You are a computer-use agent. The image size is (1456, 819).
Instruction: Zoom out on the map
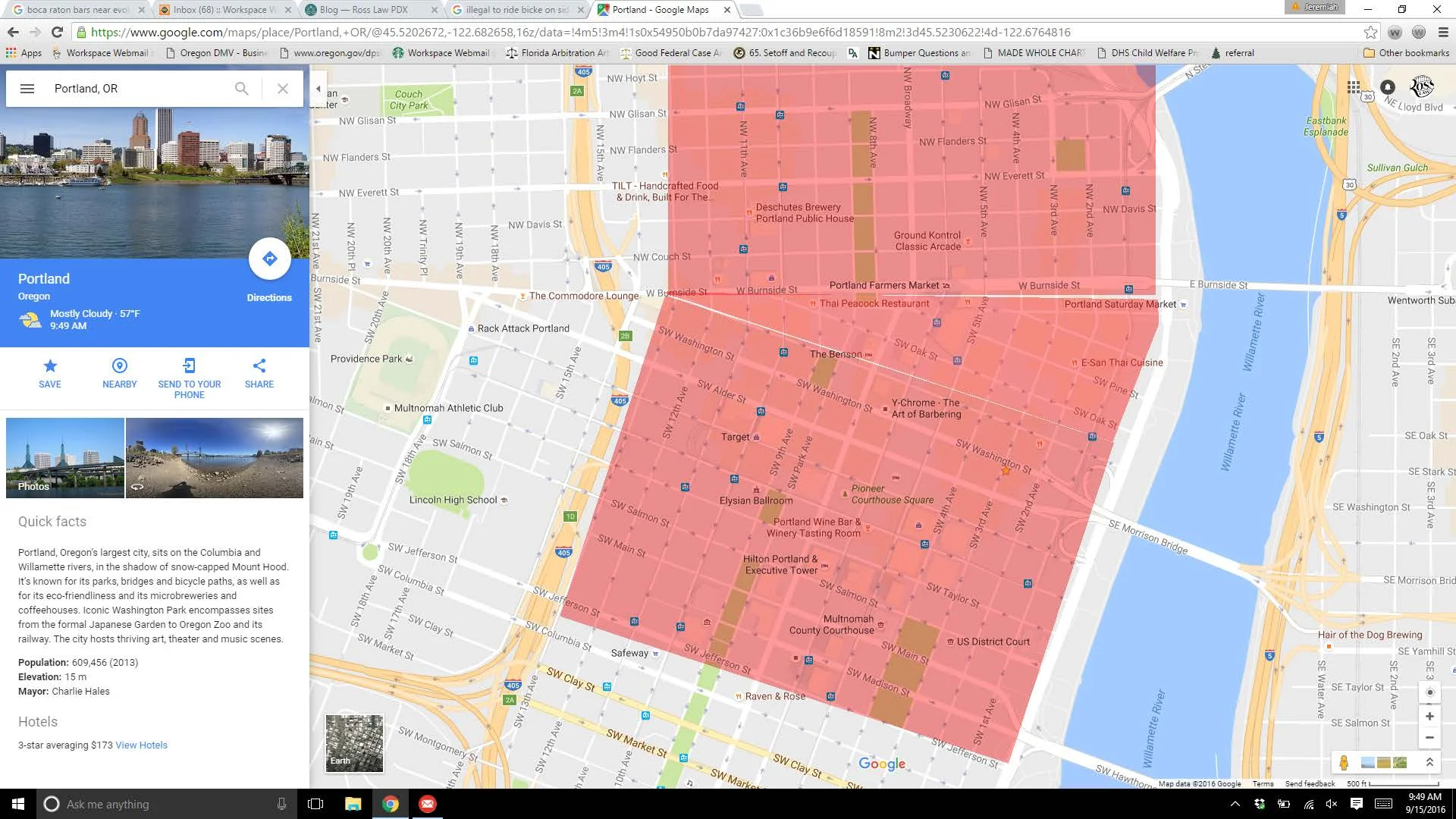pos(1429,737)
